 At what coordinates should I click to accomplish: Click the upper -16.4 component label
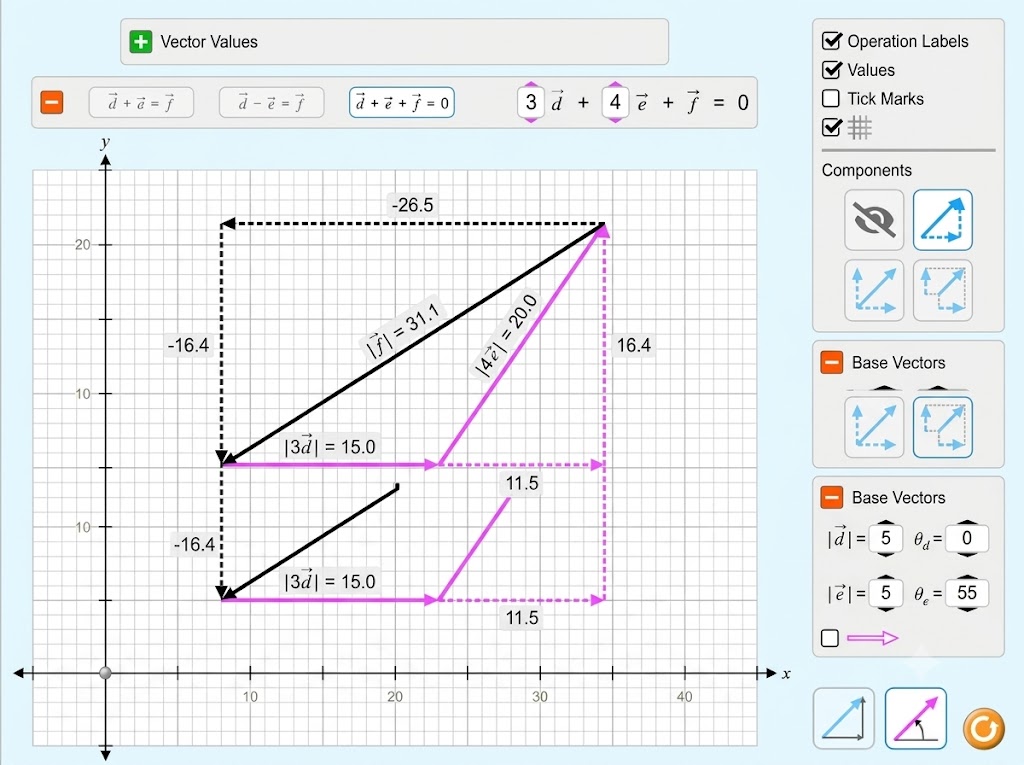tap(188, 345)
